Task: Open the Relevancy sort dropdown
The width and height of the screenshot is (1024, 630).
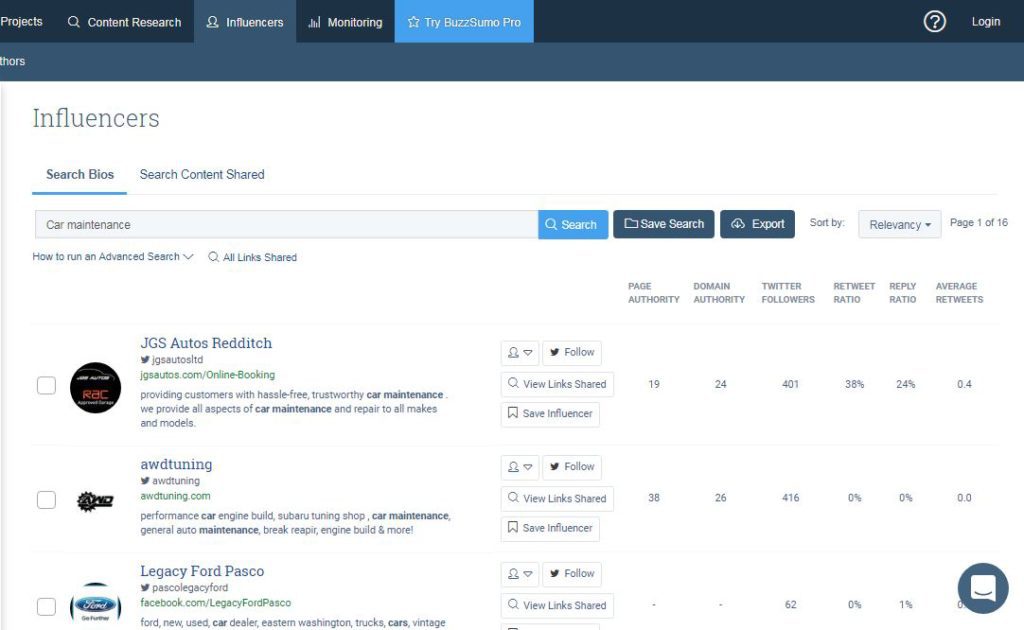Action: 899,224
